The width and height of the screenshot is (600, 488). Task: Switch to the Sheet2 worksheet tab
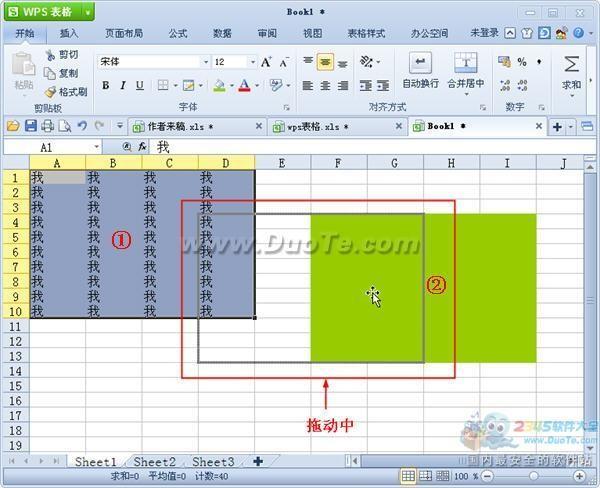click(x=155, y=462)
